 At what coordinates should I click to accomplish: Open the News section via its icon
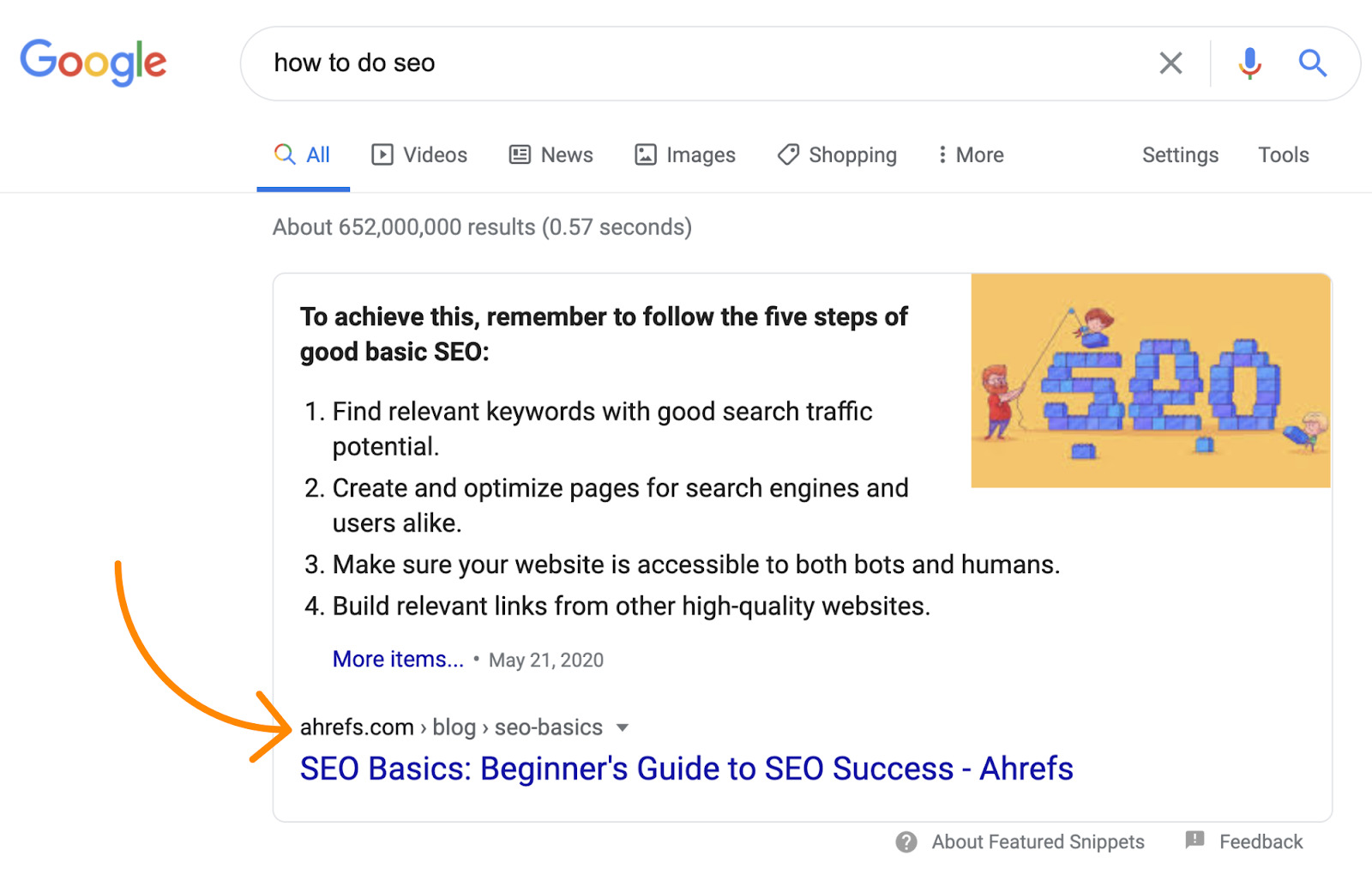pos(518,154)
